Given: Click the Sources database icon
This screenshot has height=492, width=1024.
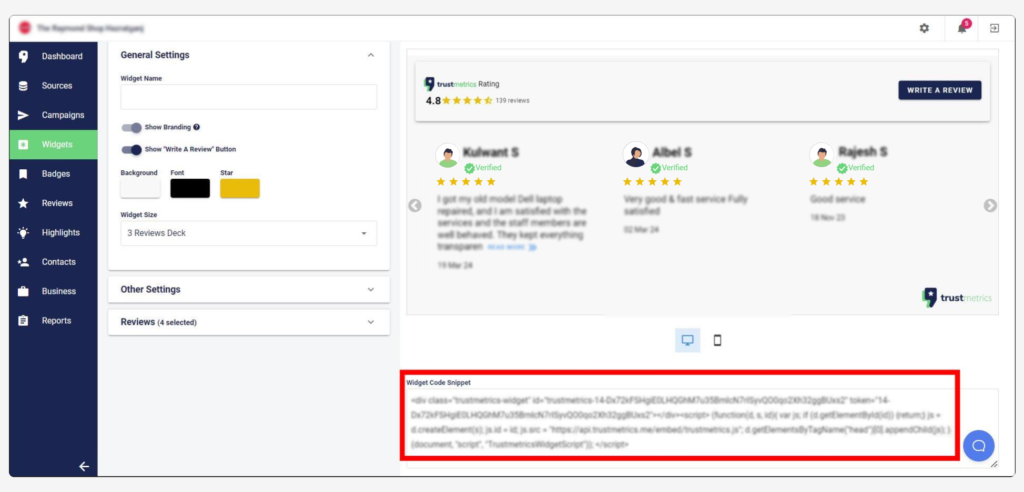Looking at the screenshot, I should coord(24,86).
